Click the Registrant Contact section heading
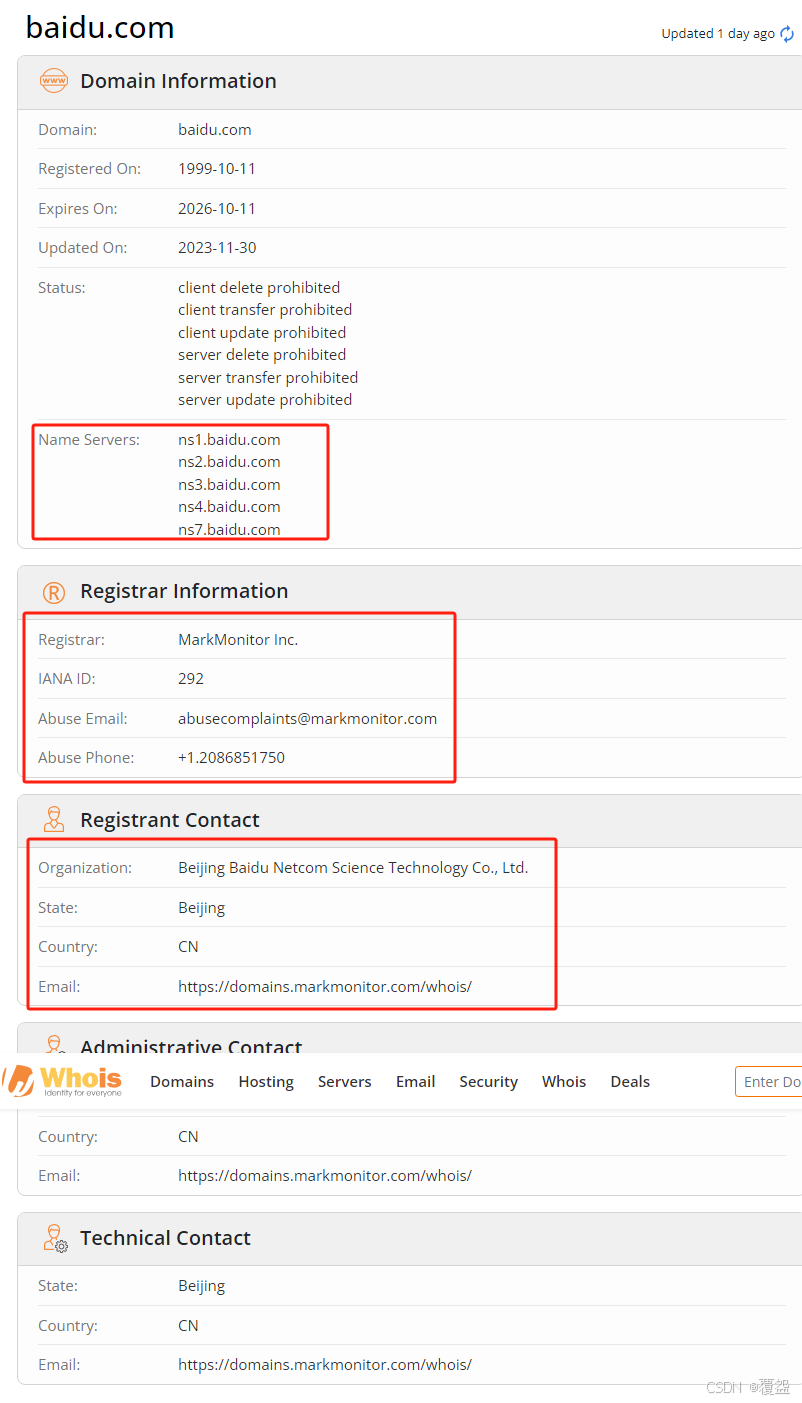The height and width of the screenshot is (1403, 802). [x=170, y=820]
